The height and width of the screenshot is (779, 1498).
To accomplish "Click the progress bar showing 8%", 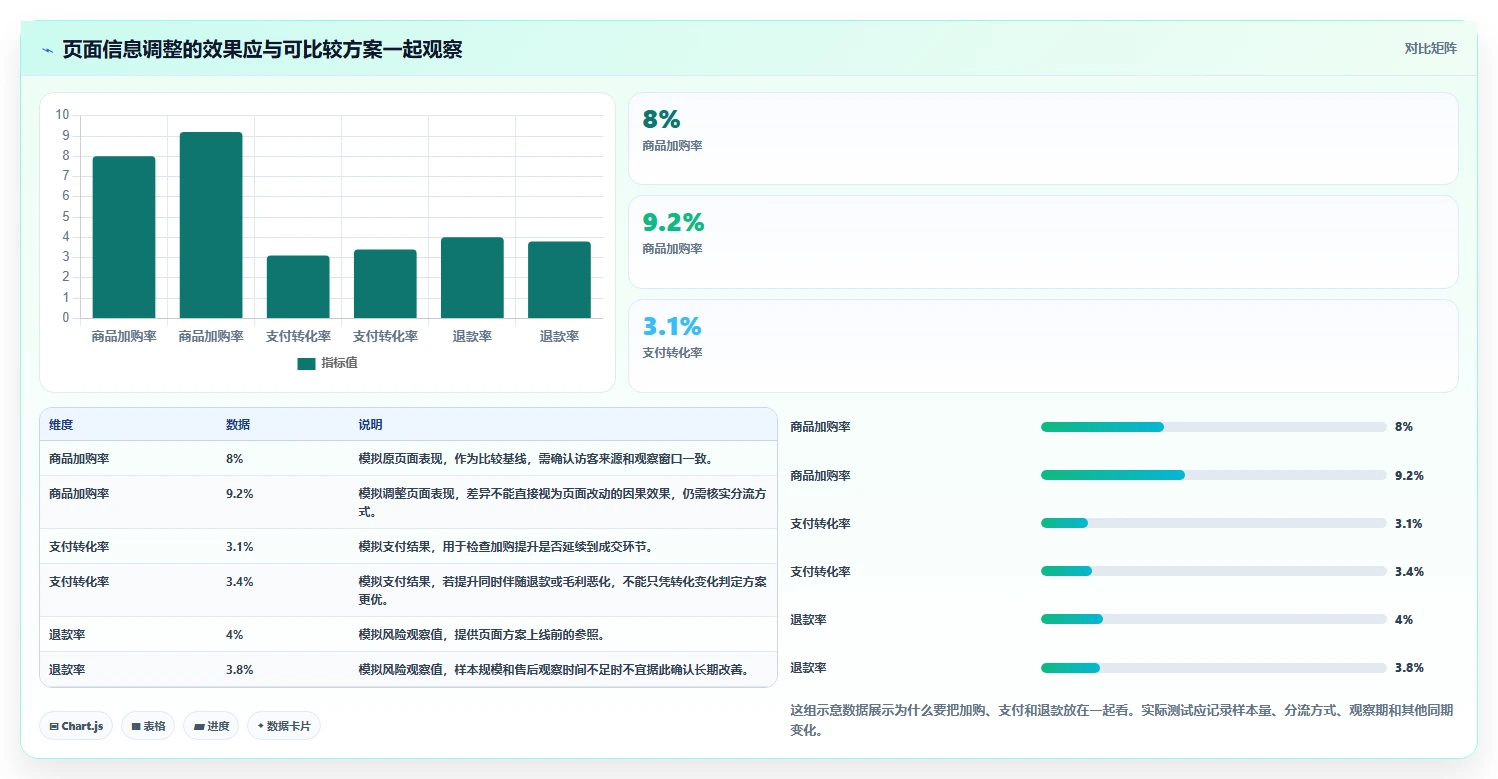I will tap(1213, 427).
